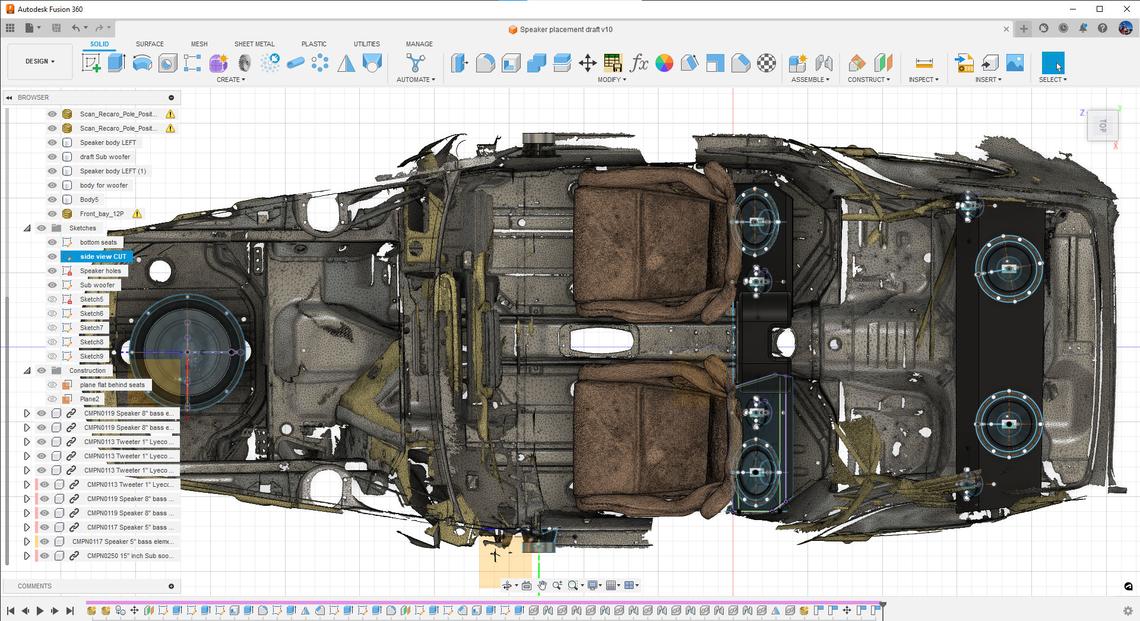Collapse the Sketches folder in browser
1140x621 pixels.
[x=27, y=229]
